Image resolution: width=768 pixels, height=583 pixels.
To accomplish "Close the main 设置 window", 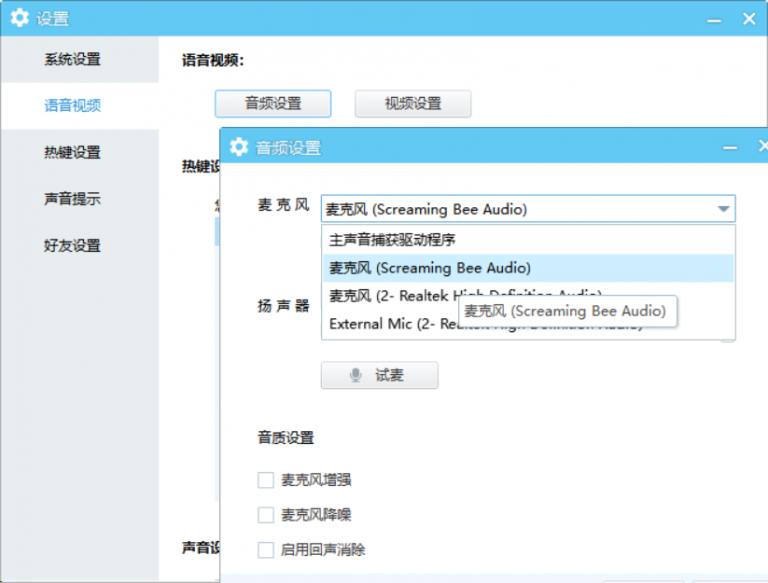I will pyautogui.click(x=749, y=18).
